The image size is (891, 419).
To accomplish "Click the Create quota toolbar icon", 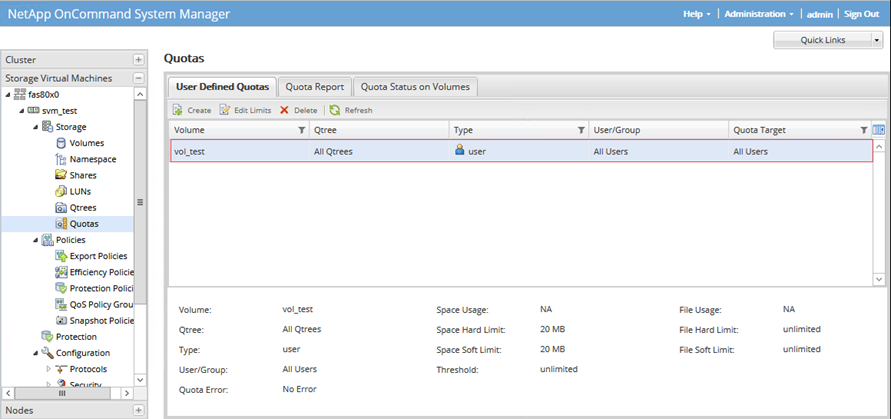I will (x=177, y=110).
